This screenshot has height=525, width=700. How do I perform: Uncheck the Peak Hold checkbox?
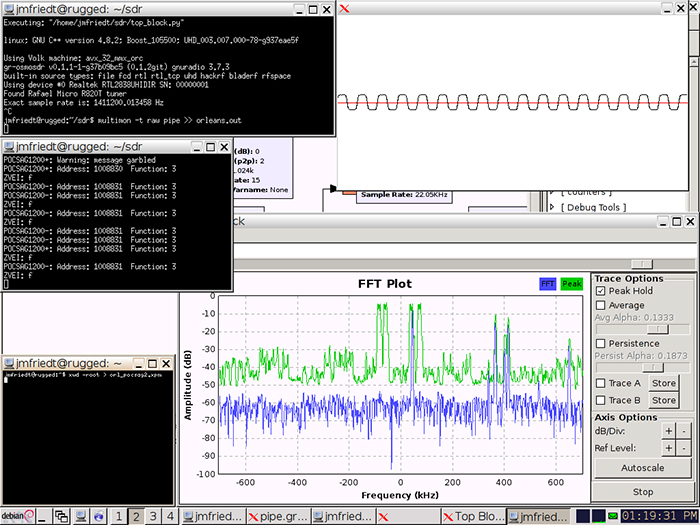pyautogui.click(x=601, y=291)
